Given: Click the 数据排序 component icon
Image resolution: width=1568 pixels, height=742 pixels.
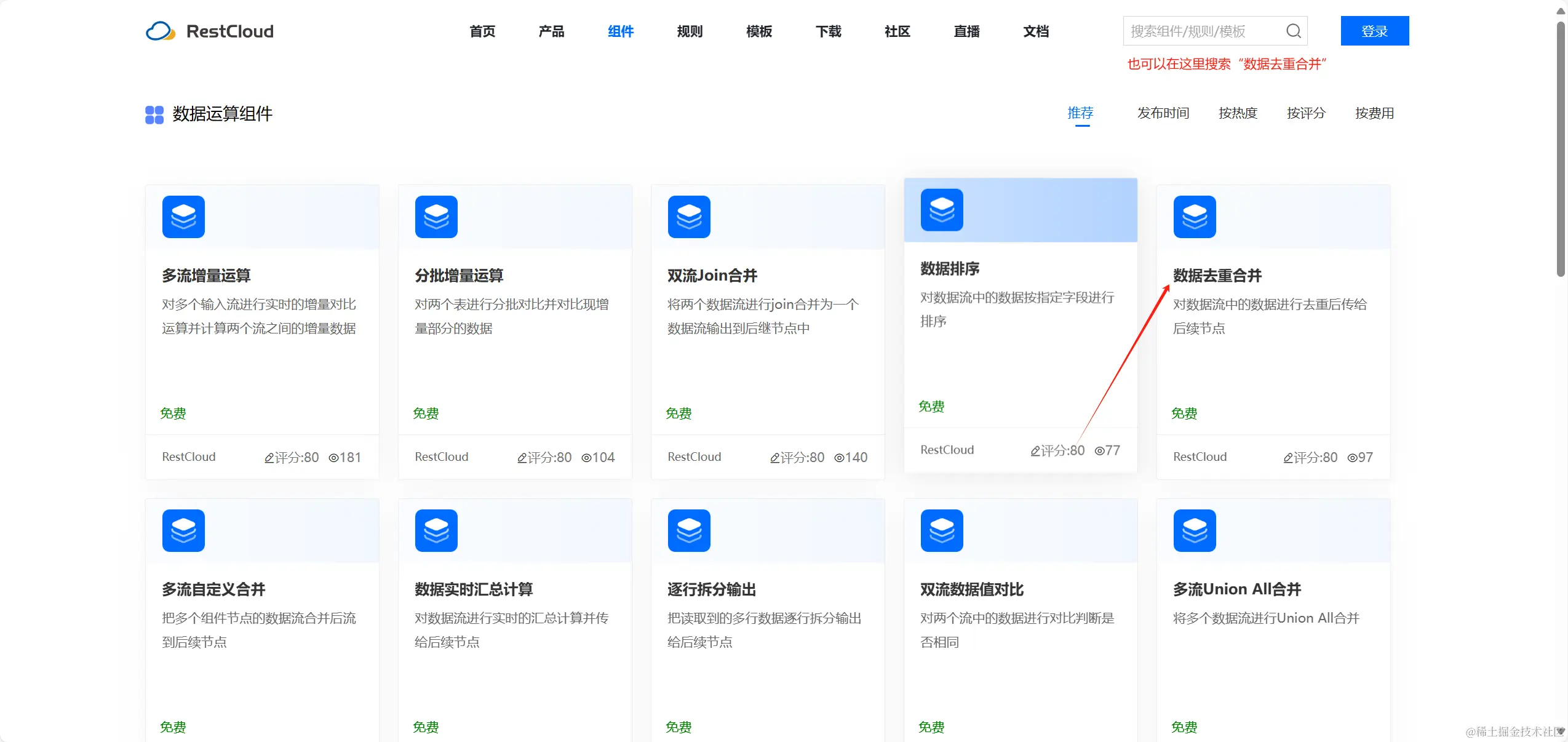Looking at the screenshot, I should 942,210.
